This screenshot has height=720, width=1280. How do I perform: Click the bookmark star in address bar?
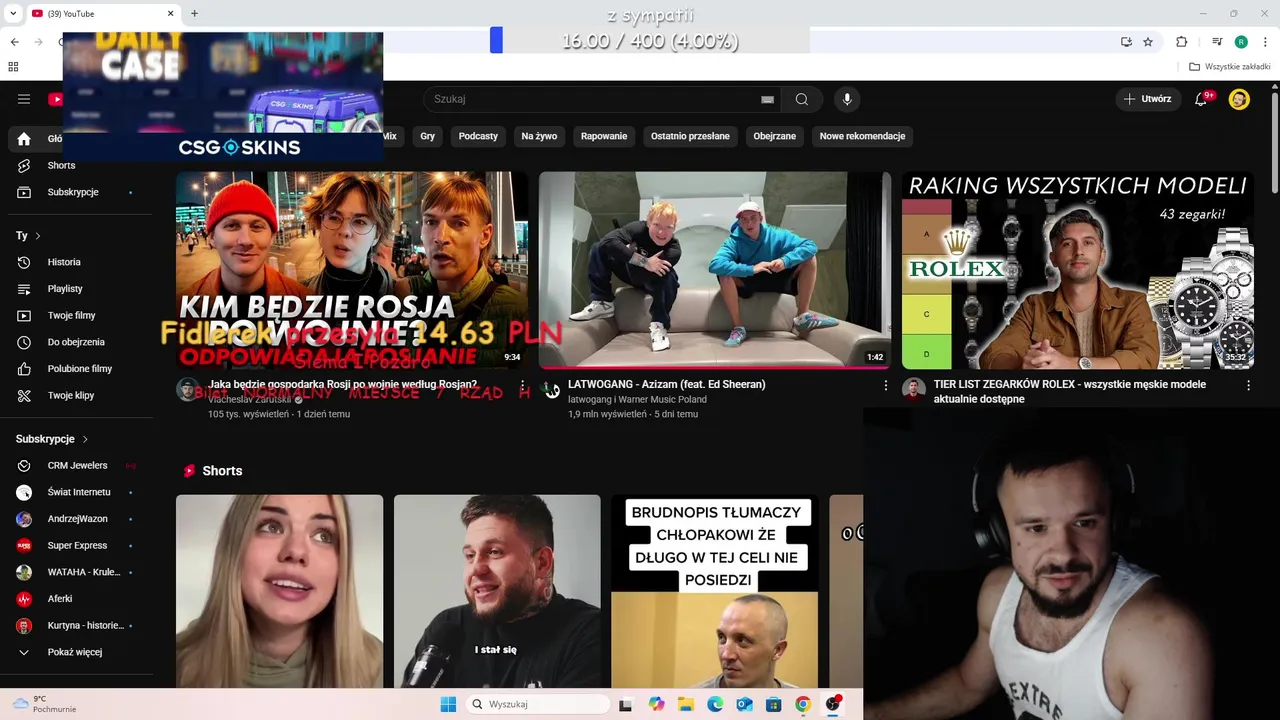(1148, 42)
